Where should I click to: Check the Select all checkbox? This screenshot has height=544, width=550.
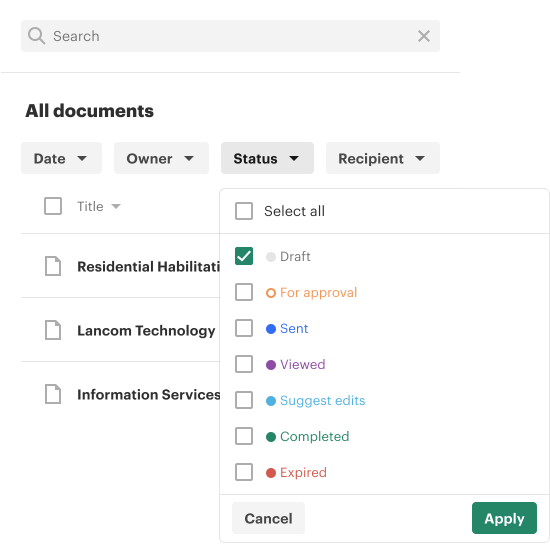[244, 211]
